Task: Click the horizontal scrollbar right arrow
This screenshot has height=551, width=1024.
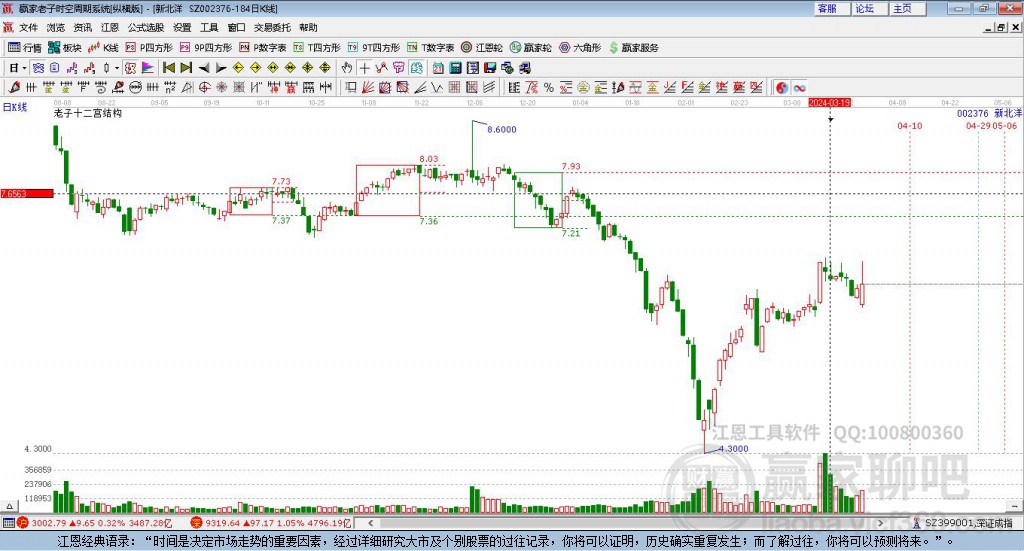Action: point(880,523)
